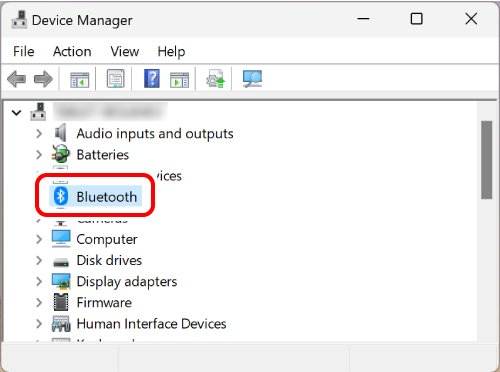Click the Update device driver icon
The image size is (500, 372).
tap(216, 79)
